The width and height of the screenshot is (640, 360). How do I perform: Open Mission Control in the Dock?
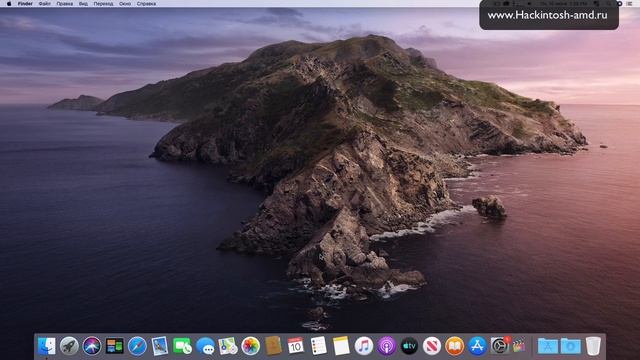point(115,346)
